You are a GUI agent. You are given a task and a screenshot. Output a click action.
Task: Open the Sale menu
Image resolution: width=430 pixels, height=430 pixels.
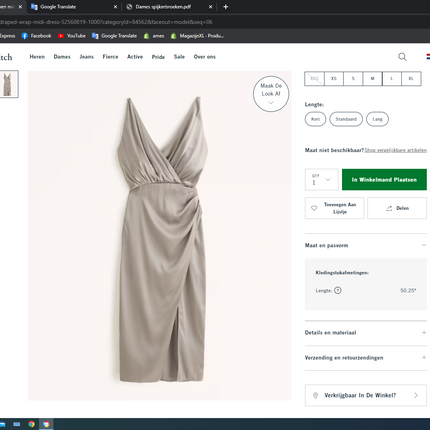click(x=179, y=57)
